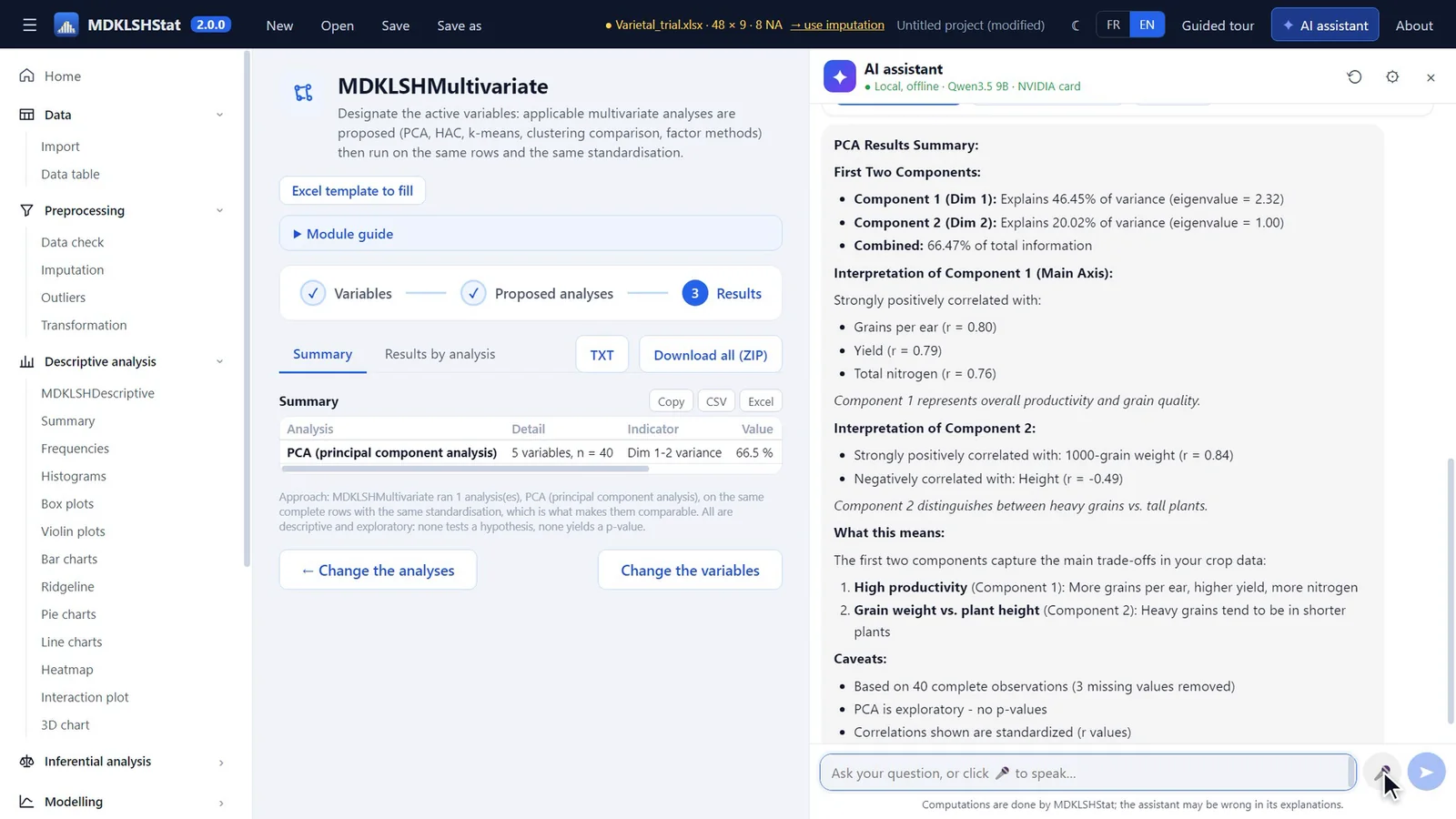The width and height of the screenshot is (1456, 819).
Task: Click the microphone speak button
Action: pos(1383,772)
